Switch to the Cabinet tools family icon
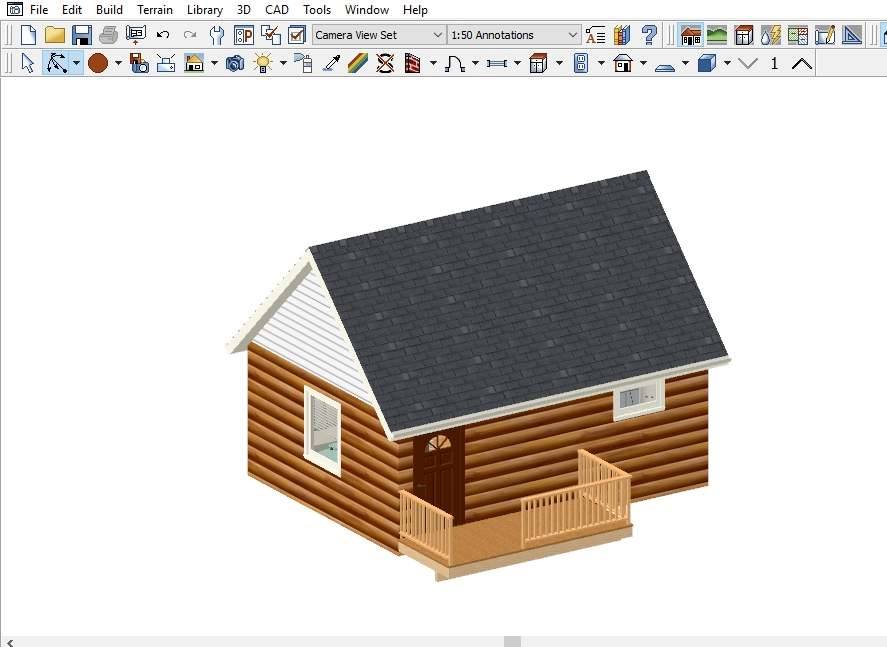The width and height of the screenshot is (887, 647). pos(744,35)
